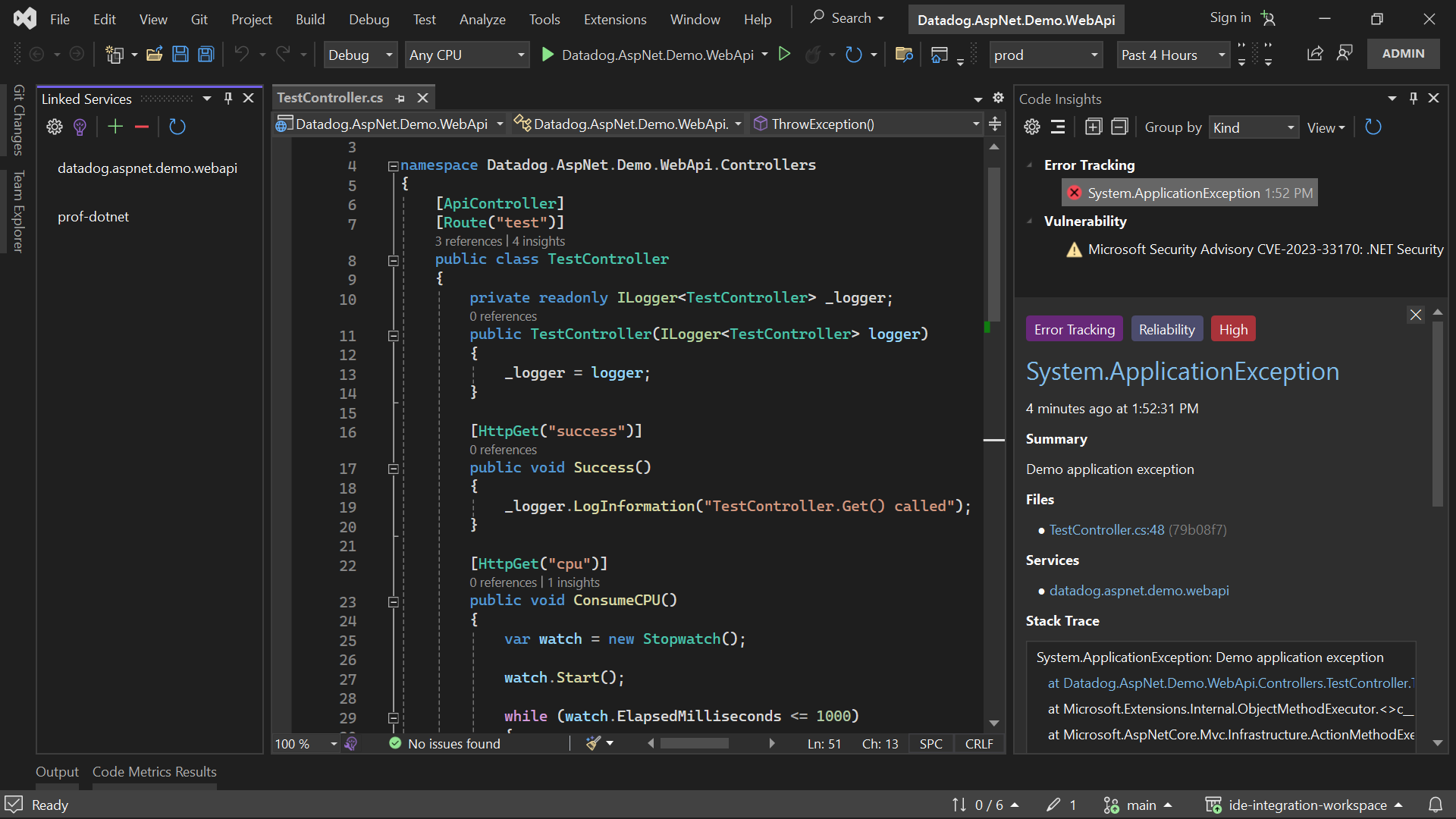Viewport: 1456px width, 819px height.
Task: Refresh the Linked Services list
Action: coord(177,127)
